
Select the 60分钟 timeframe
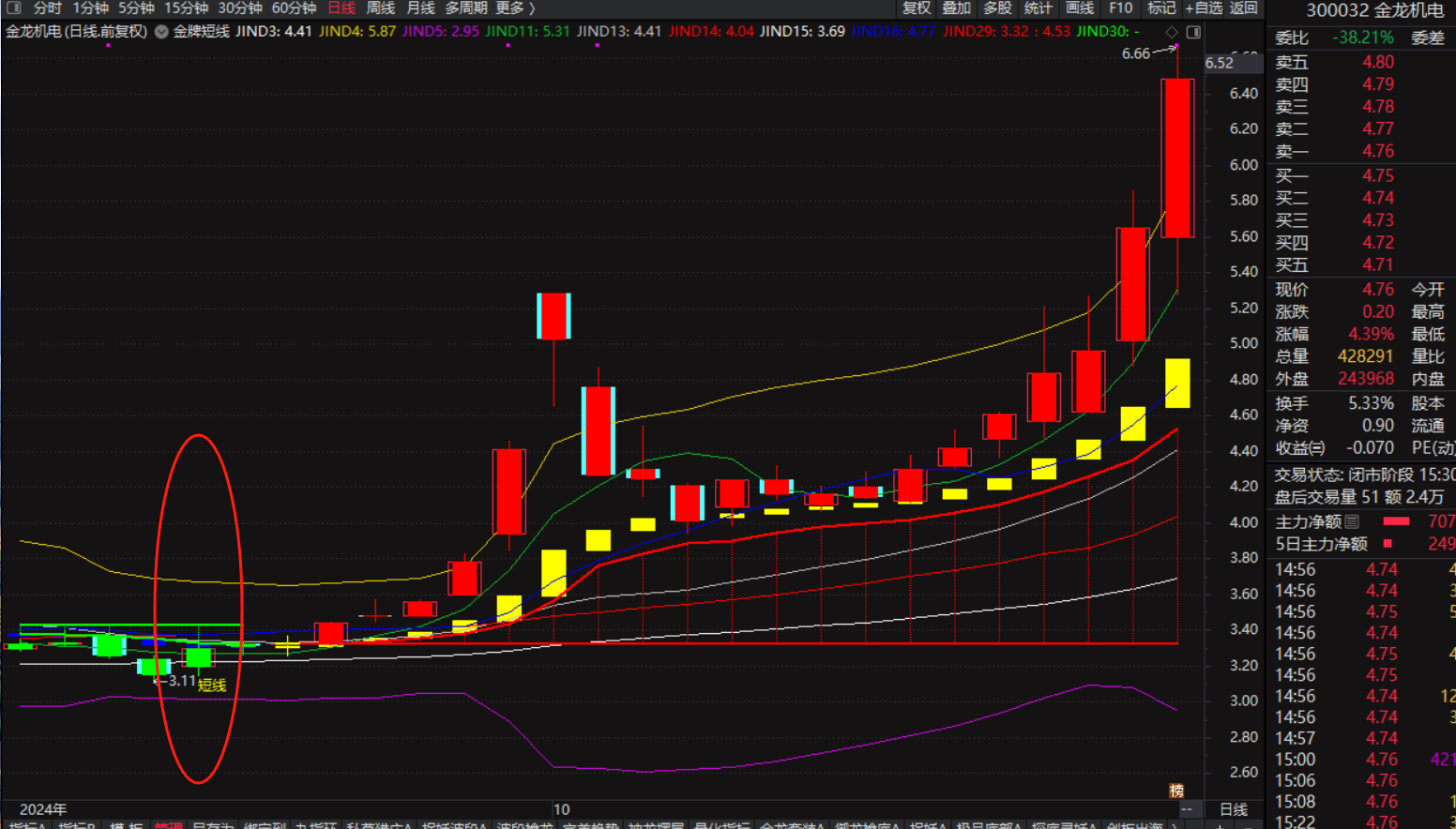pos(294,8)
